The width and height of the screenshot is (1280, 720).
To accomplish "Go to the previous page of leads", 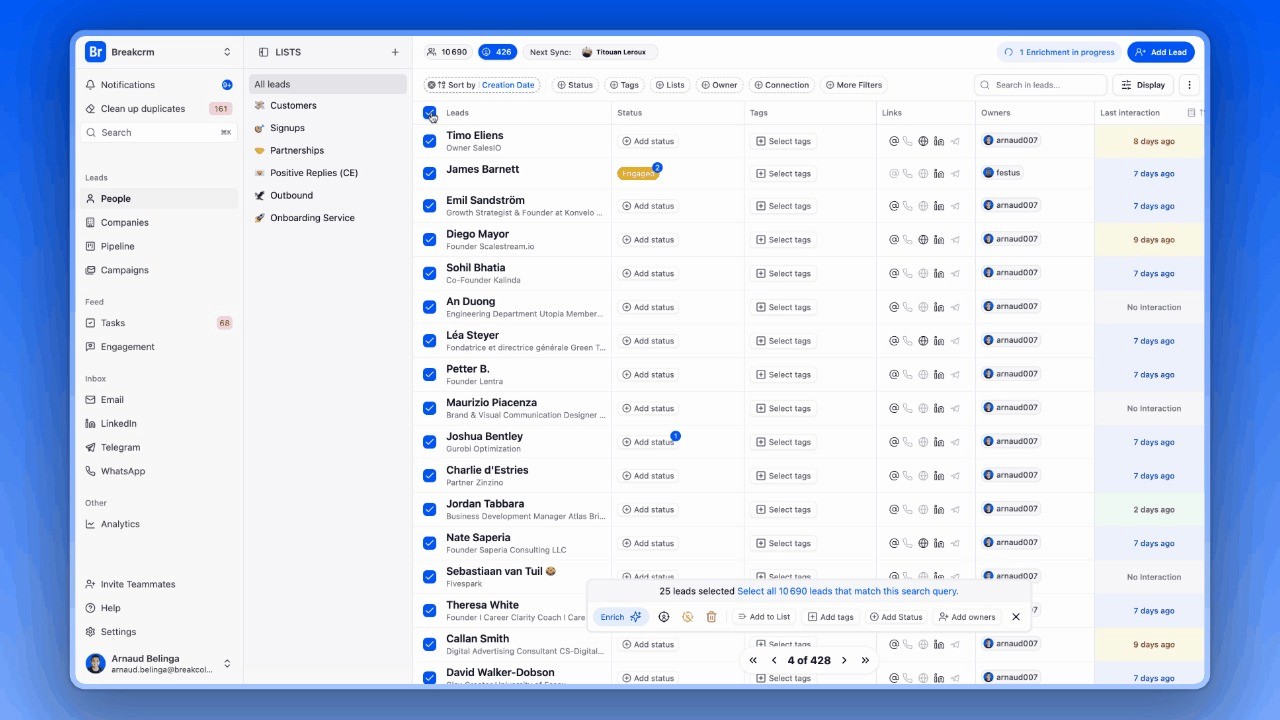I will click(x=774, y=660).
